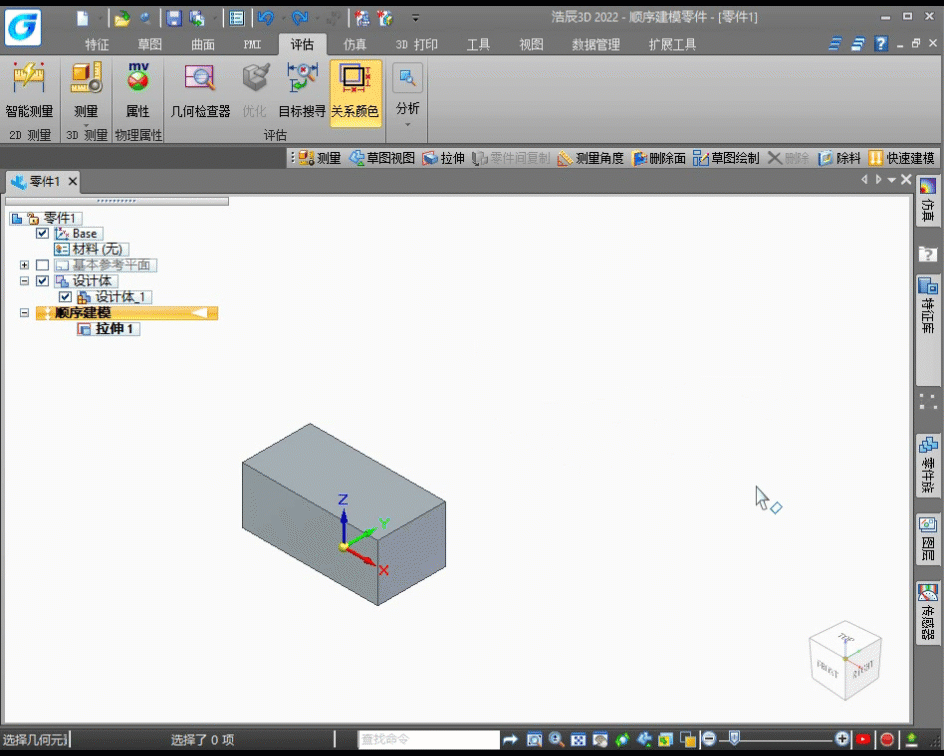
Task: Open the Smart Measure (智能测量) tool
Action: 29,90
